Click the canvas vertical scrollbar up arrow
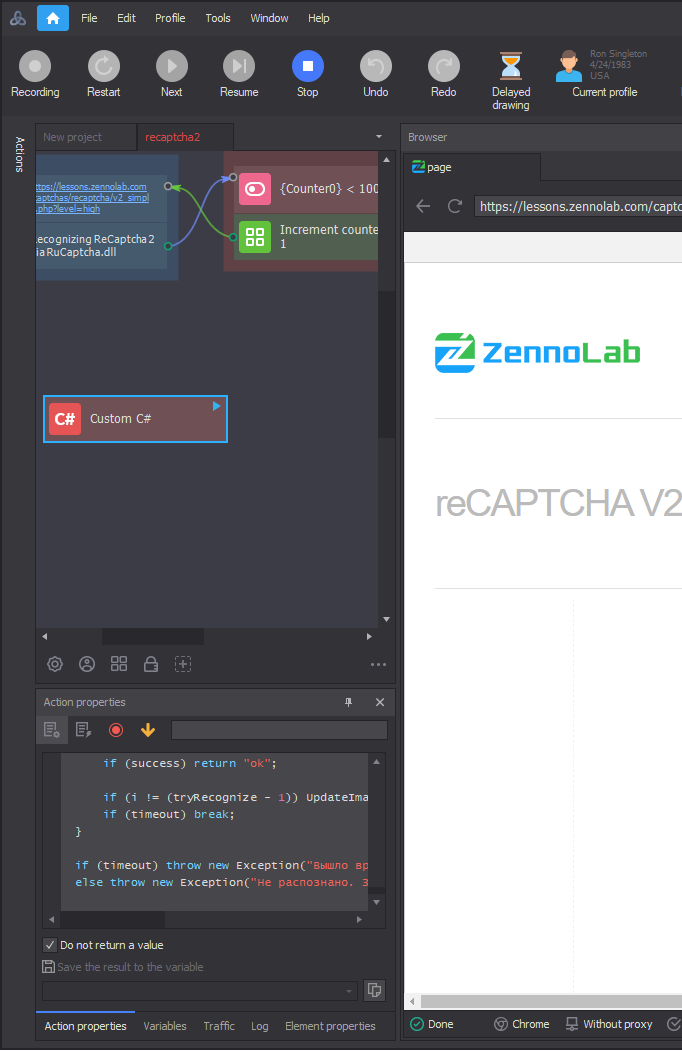This screenshot has height=1051, width=682. pos(386,160)
